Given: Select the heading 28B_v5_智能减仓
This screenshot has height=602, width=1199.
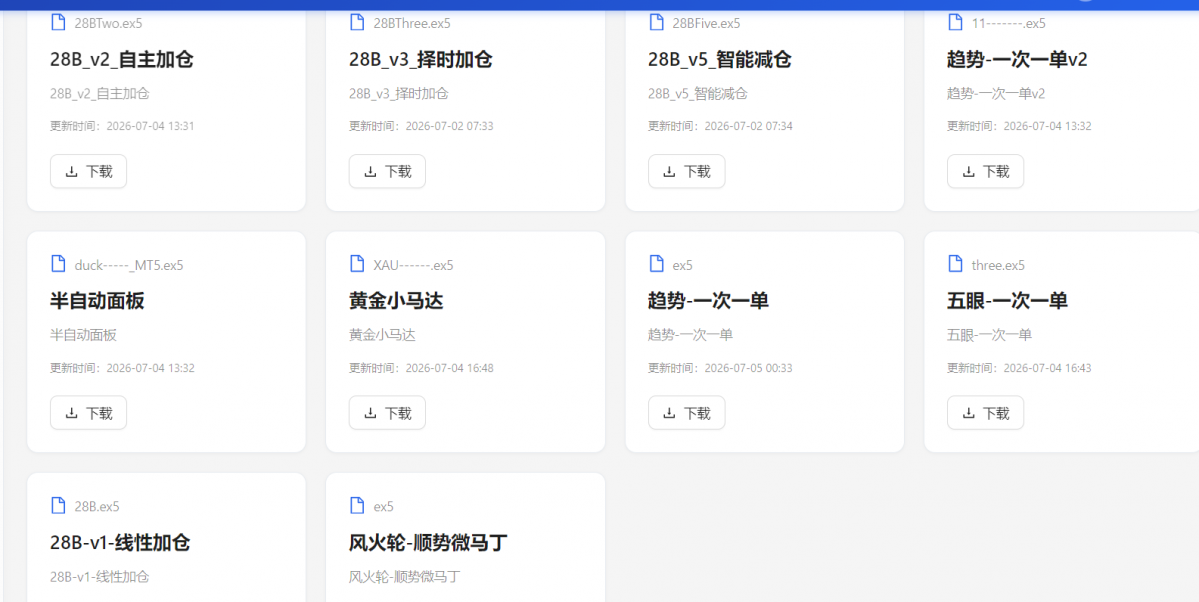Looking at the screenshot, I should pyautogui.click(x=720, y=60).
